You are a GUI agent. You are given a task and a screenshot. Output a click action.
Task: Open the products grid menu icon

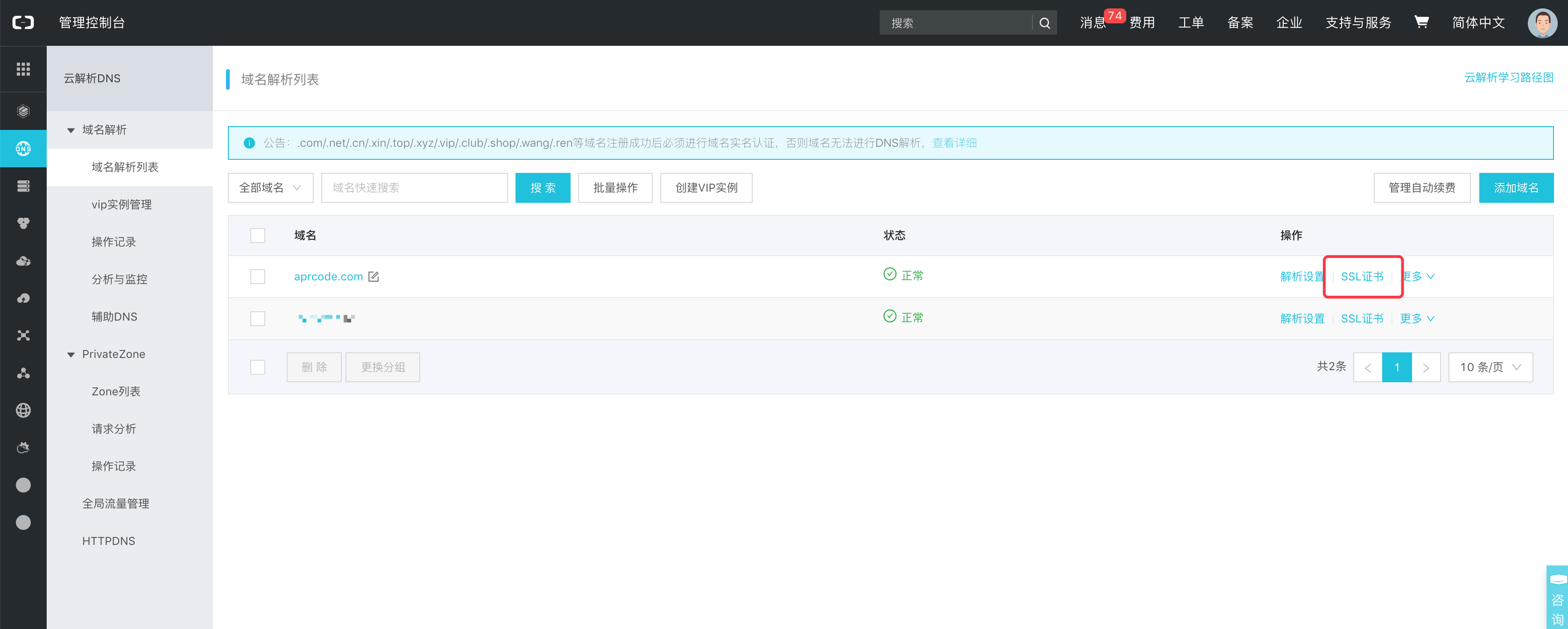[x=23, y=69]
